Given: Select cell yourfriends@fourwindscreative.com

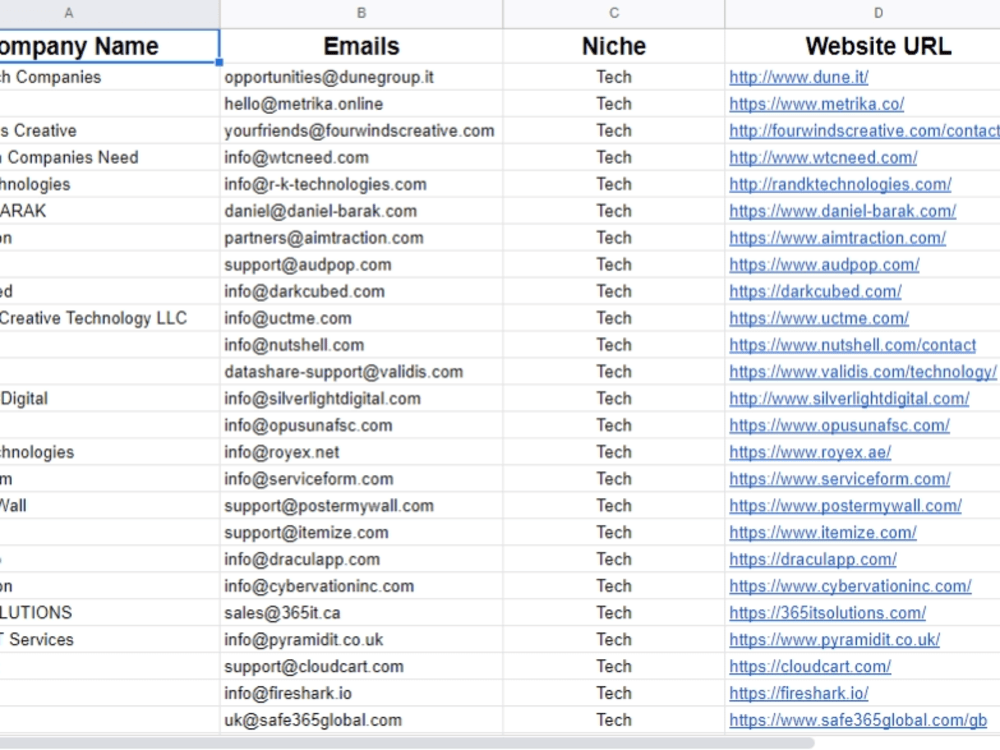Looking at the screenshot, I should click(361, 131).
